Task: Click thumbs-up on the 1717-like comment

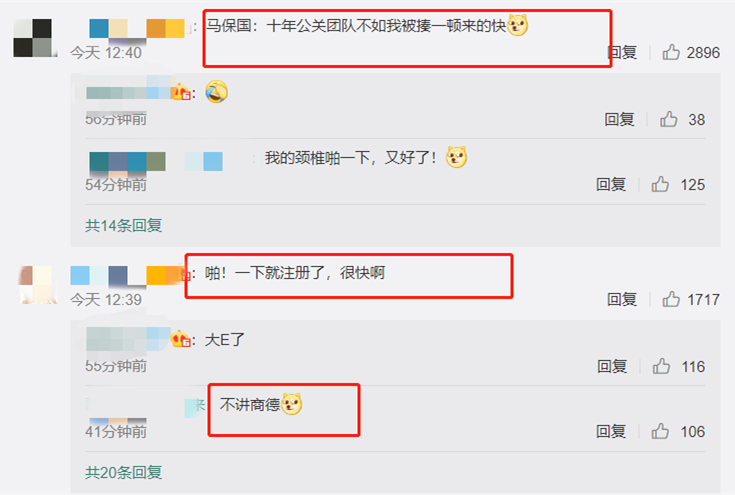Action: pyautogui.click(x=671, y=299)
